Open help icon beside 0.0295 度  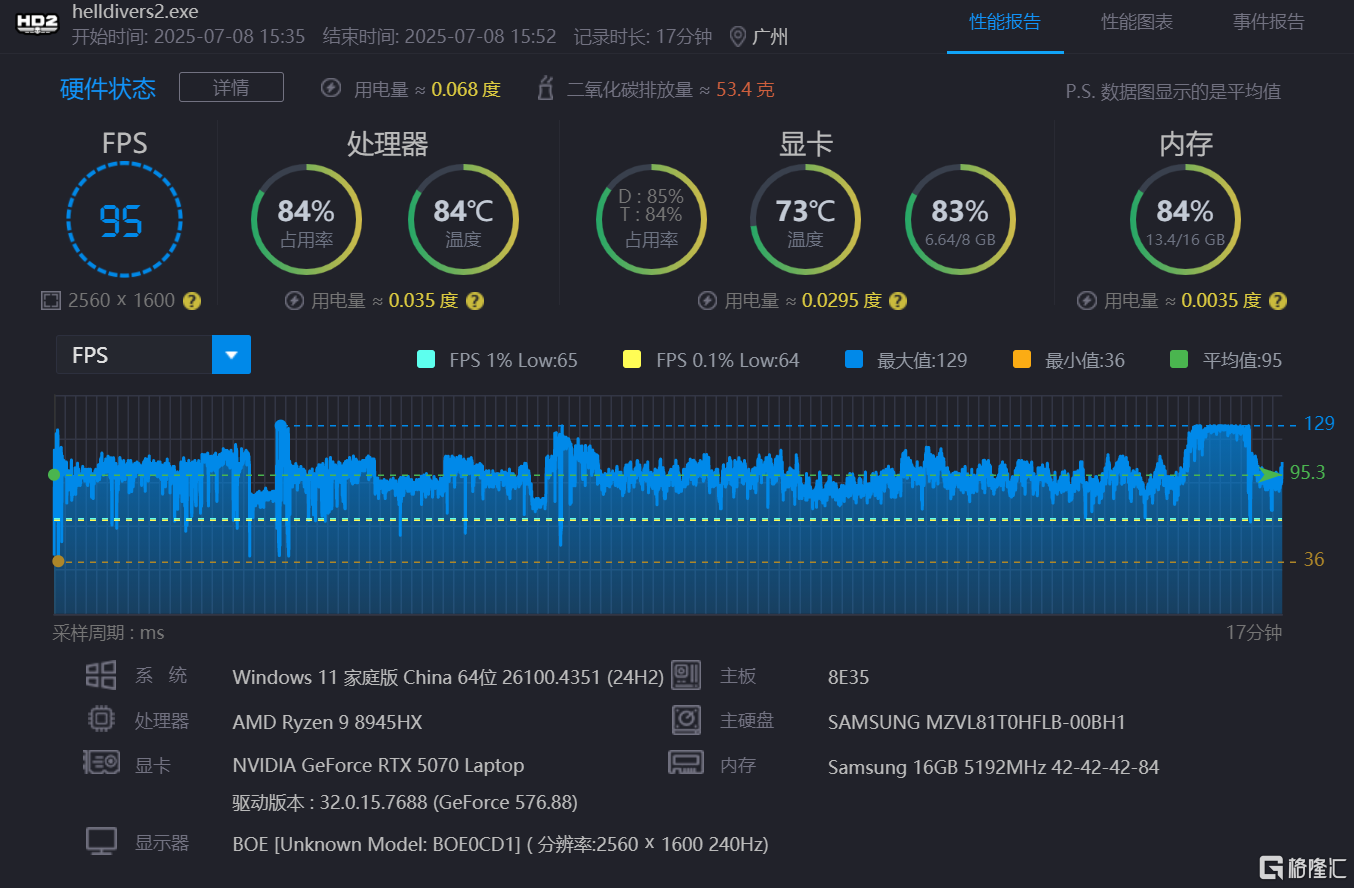(x=898, y=300)
